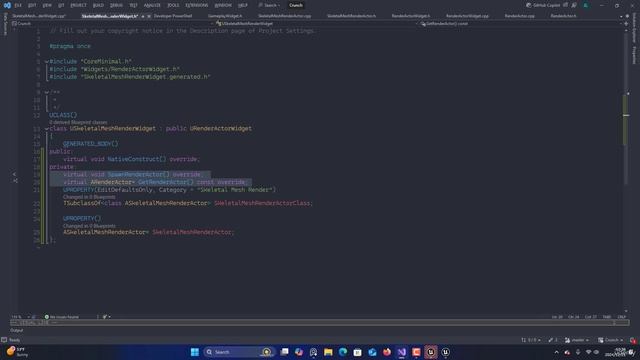Click the '0 derived Blueprint classes' CodeLens link
640x360 pixels.
click(78, 122)
